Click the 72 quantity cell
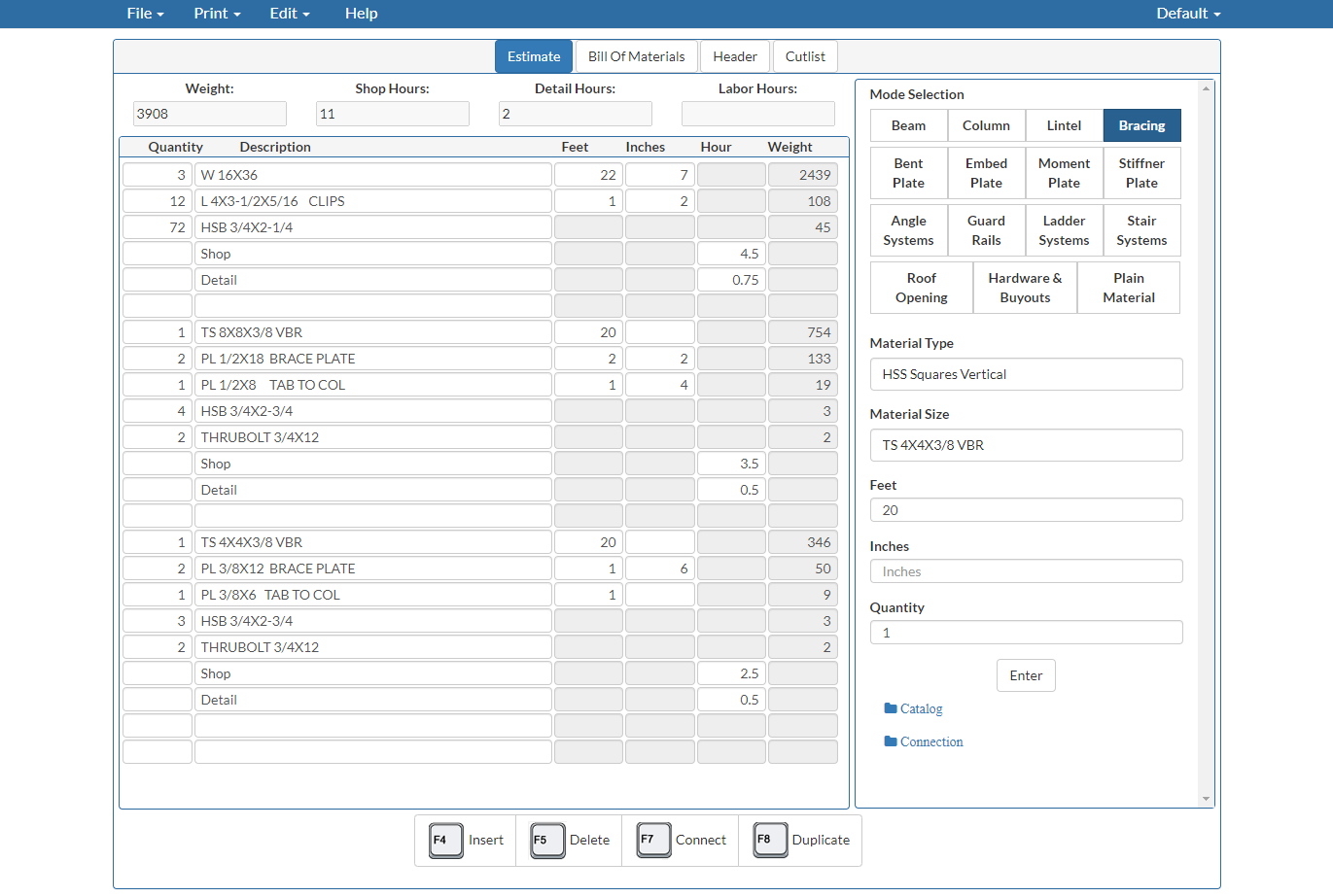 point(158,227)
